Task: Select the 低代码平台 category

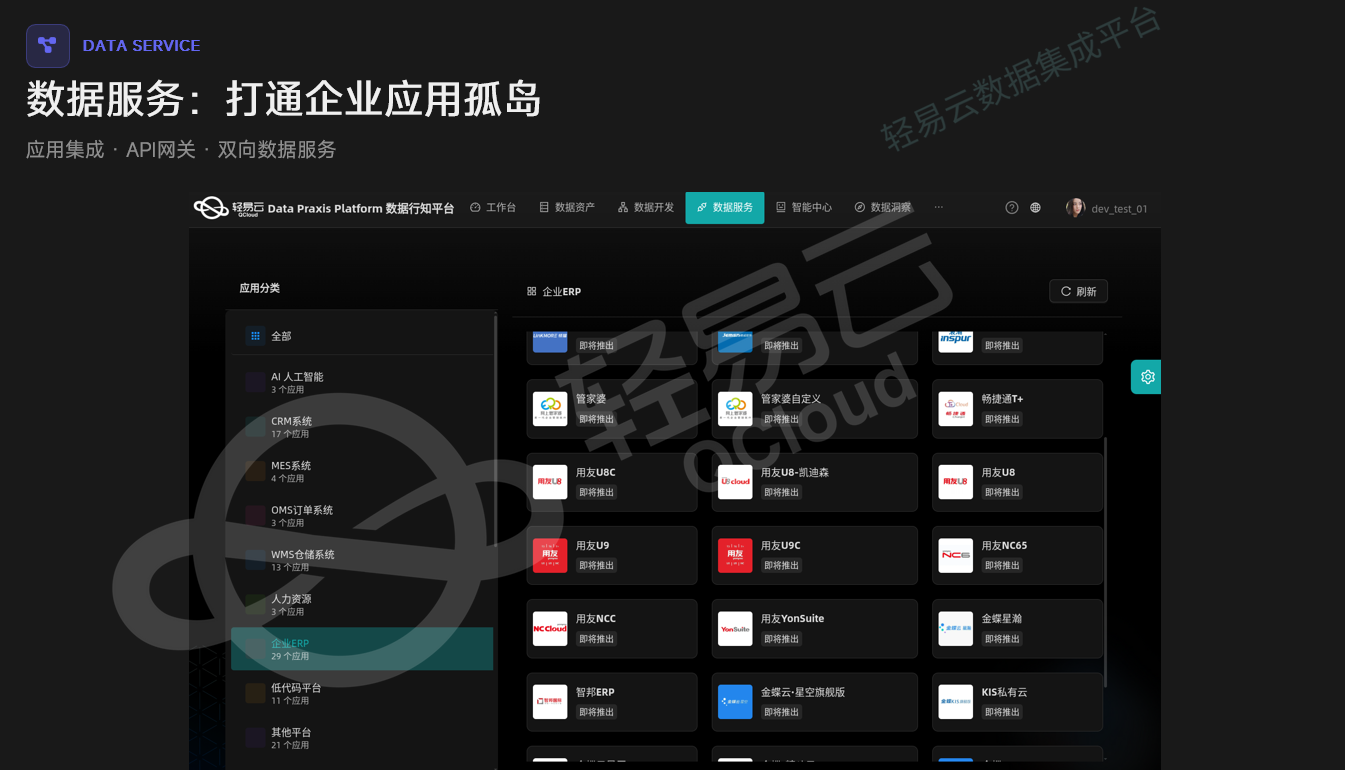Action: pyautogui.click(x=296, y=693)
